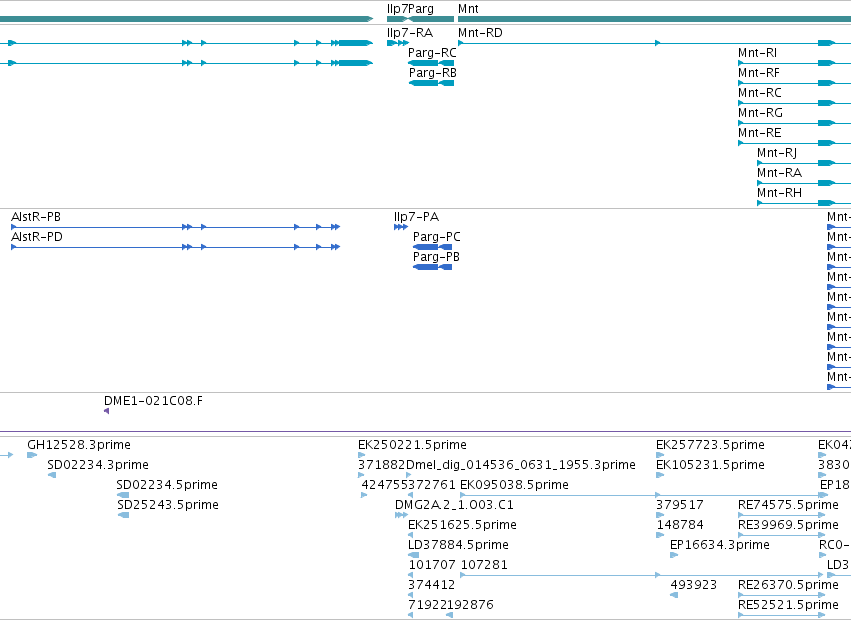
Task: Select the Mnt-RF transcript label
Action: coord(759,73)
